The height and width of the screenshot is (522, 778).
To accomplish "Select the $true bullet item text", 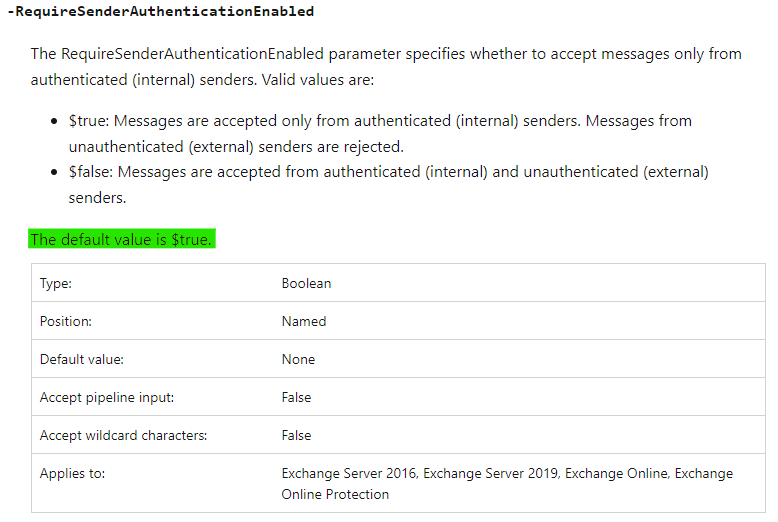I will pos(380,133).
